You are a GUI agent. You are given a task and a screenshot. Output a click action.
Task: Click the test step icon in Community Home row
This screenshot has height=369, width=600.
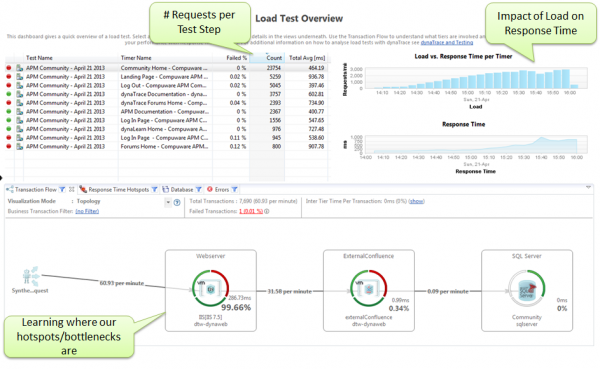pyautogui.click(x=19, y=68)
